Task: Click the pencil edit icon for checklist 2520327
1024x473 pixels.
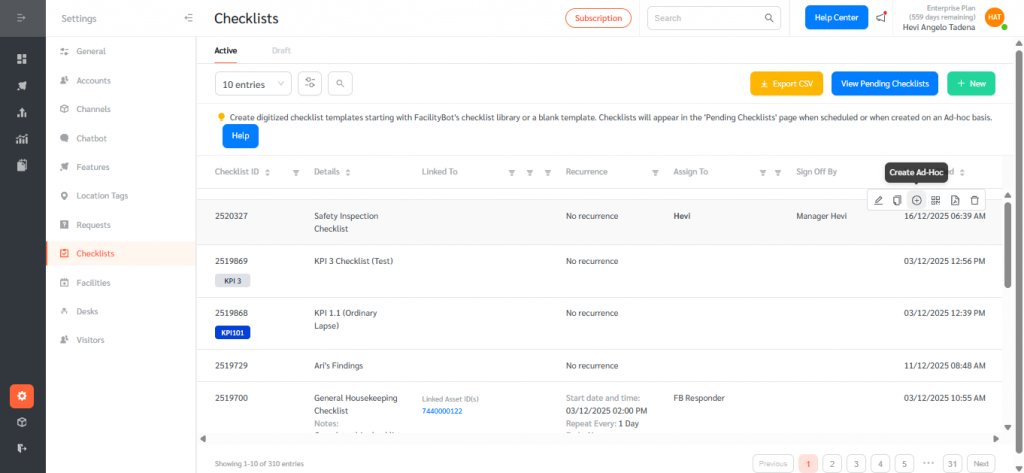Action: [878, 201]
